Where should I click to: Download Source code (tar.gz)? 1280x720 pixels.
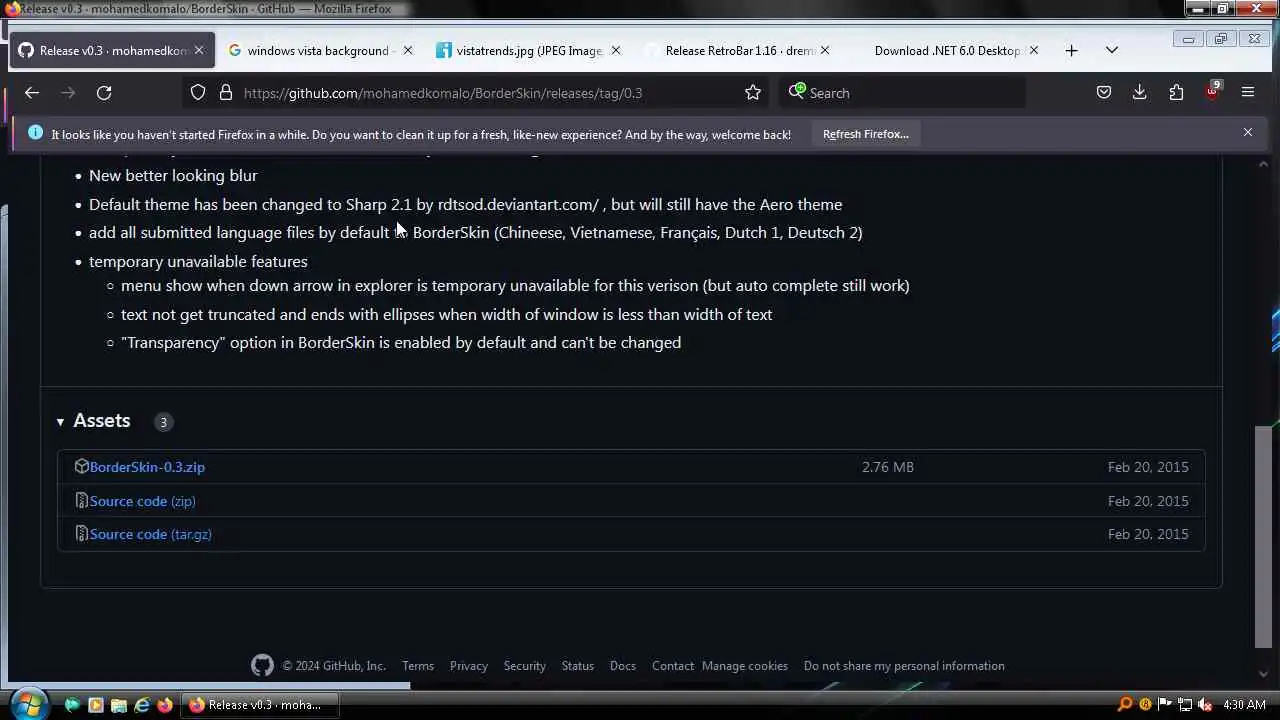(x=150, y=534)
